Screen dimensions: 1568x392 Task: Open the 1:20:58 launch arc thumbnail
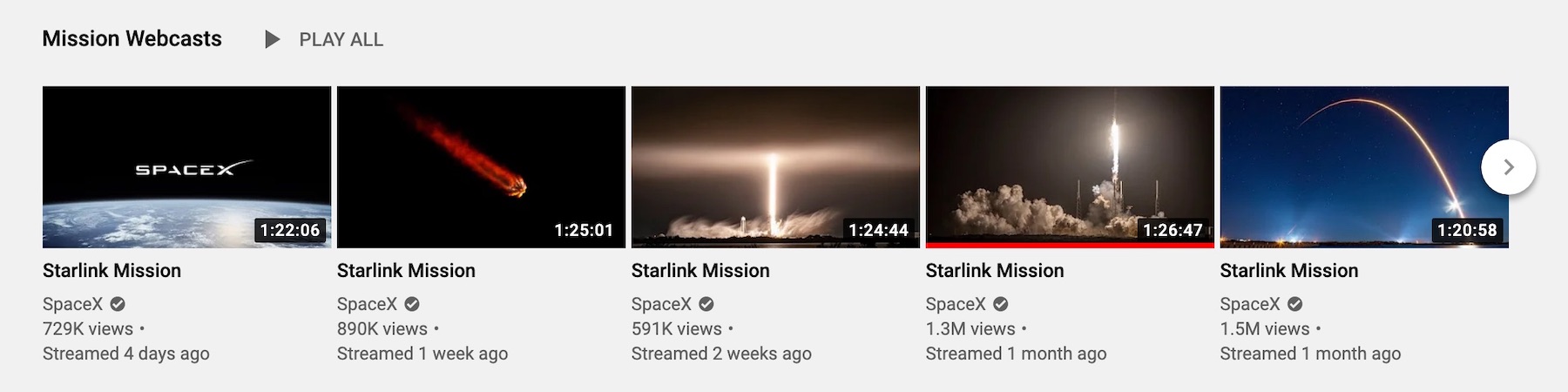[1364, 167]
